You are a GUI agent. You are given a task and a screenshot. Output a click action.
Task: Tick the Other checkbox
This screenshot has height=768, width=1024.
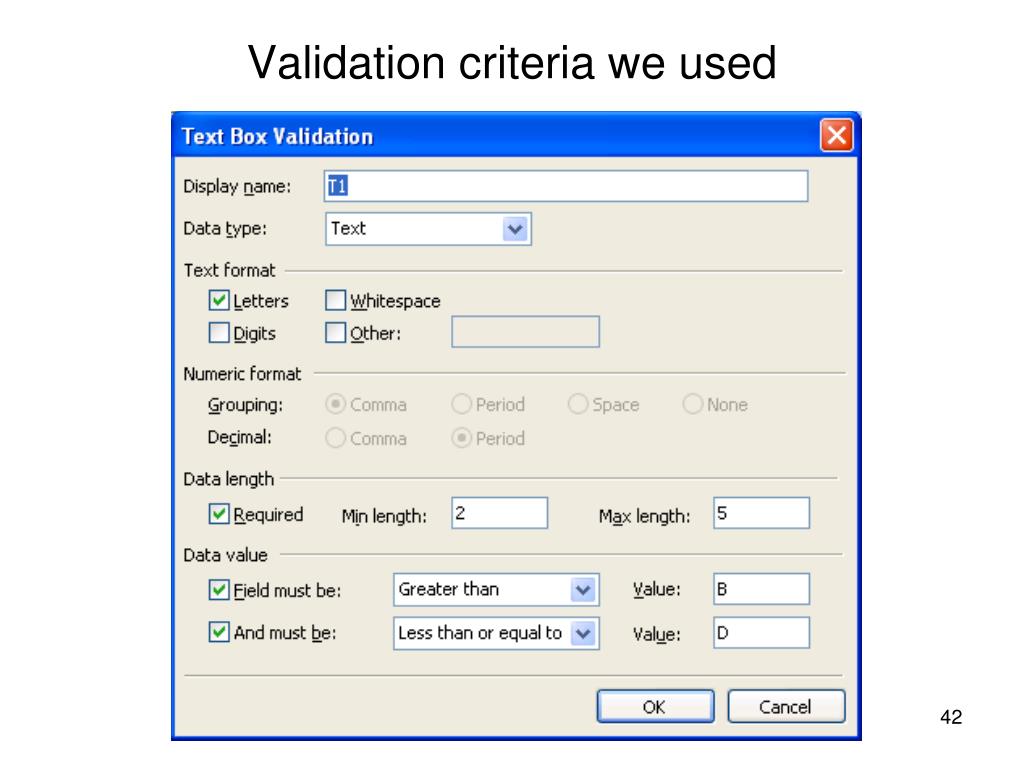(x=335, y=332)
